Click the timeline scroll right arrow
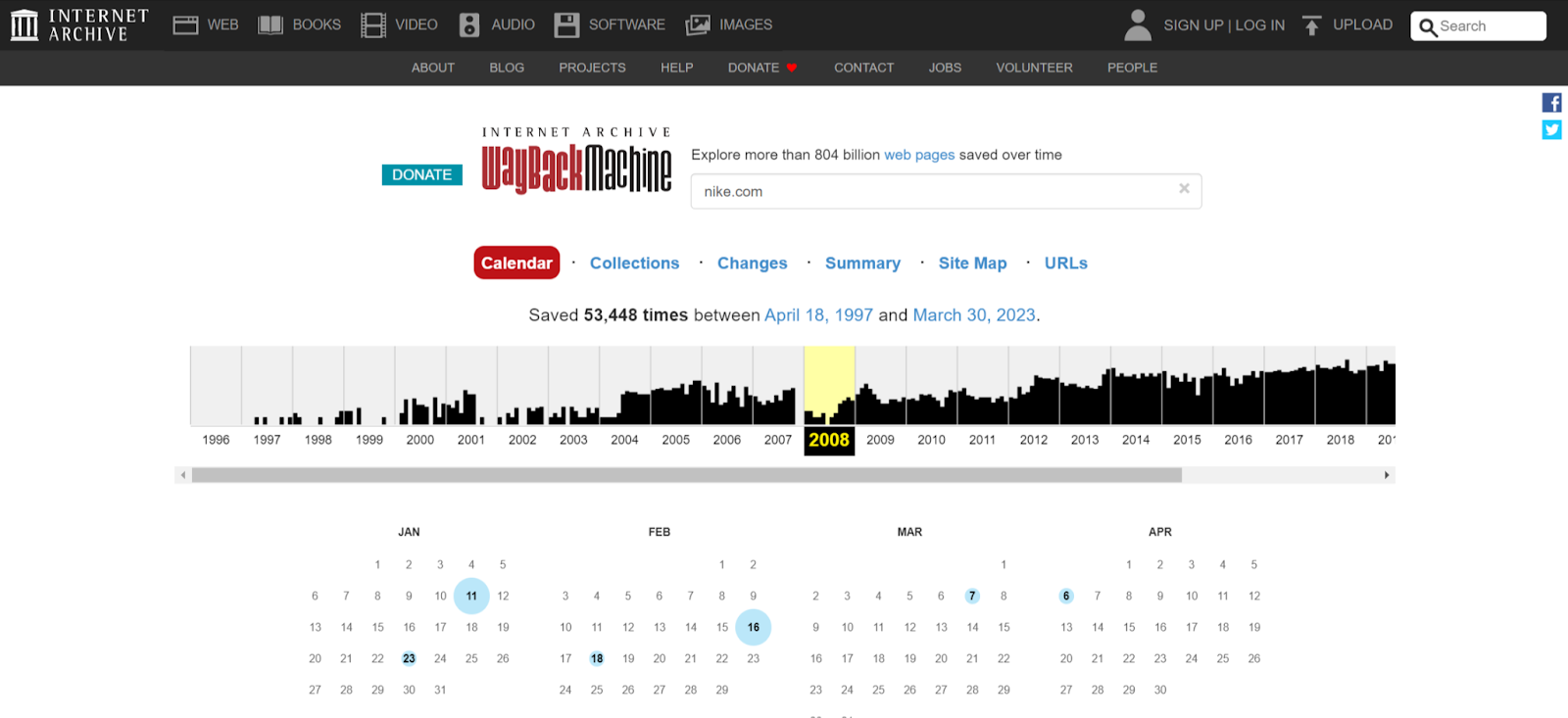Image resolution: width=1568 pixels, height=718 pixels. (x=1387, y=475)
